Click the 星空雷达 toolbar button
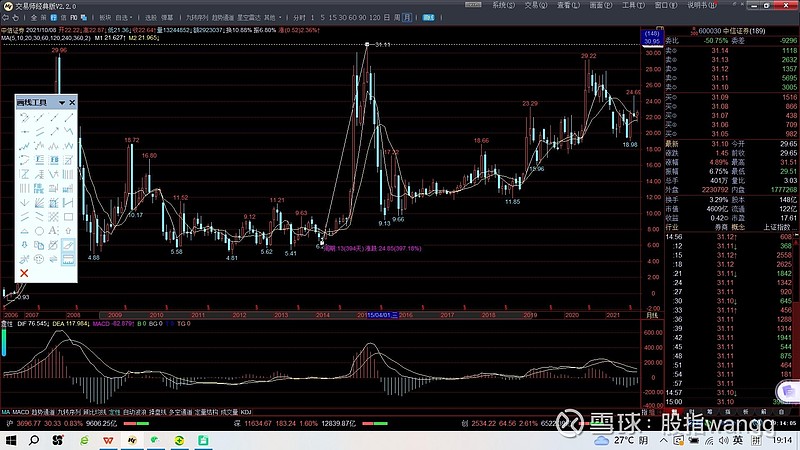Screen dimensions: 800x450 point(248,17)
